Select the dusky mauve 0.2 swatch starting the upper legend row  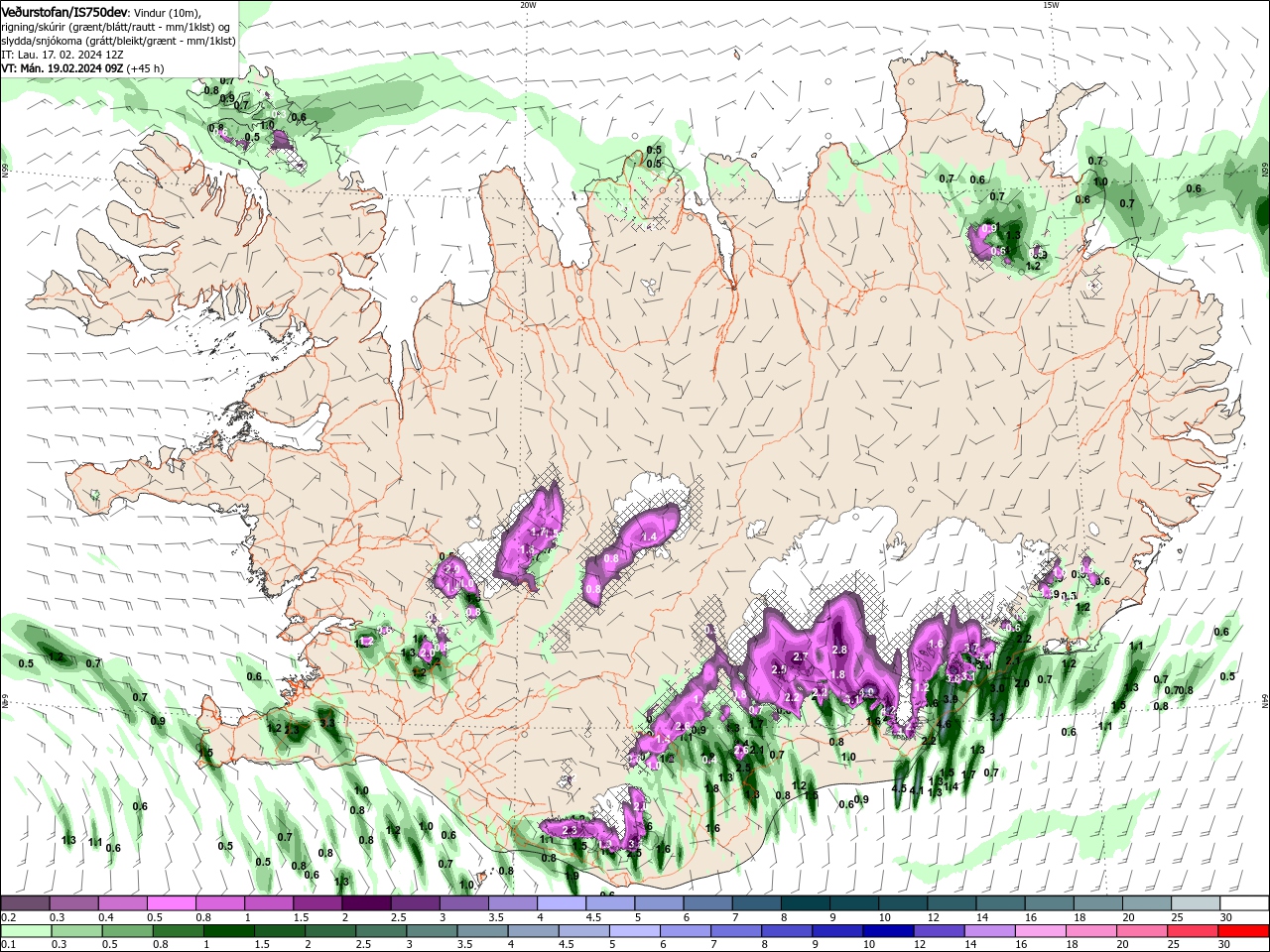tap(25, 903)
